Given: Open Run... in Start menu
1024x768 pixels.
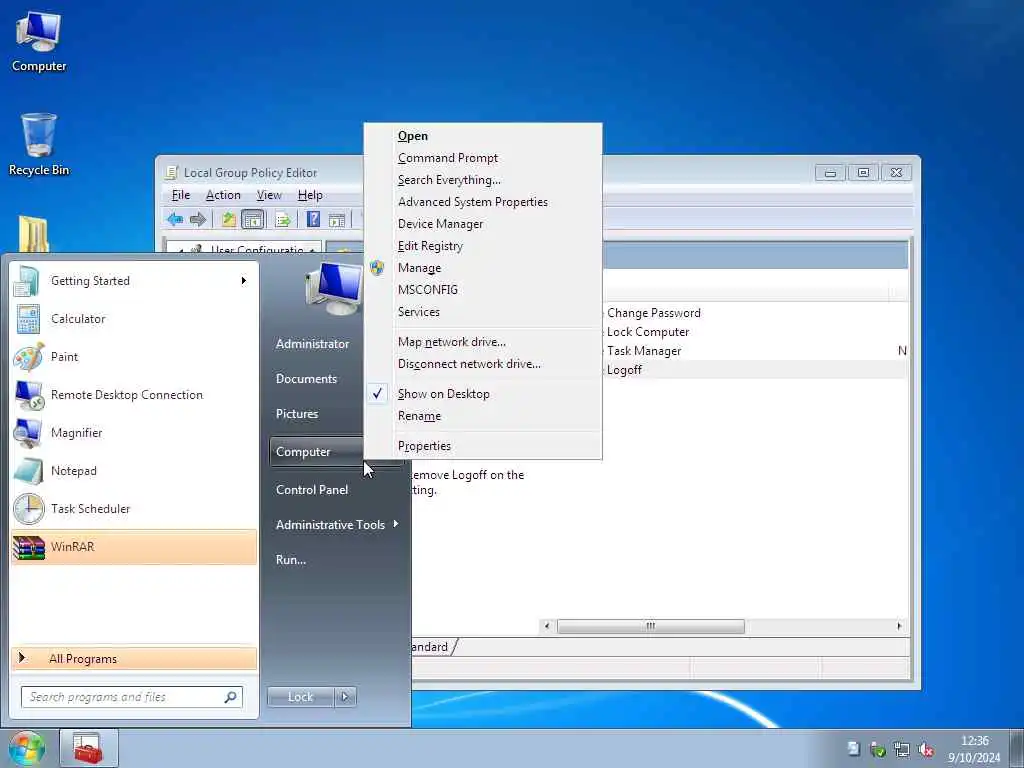Looking at the screenshot, I should tap(291, 560).
